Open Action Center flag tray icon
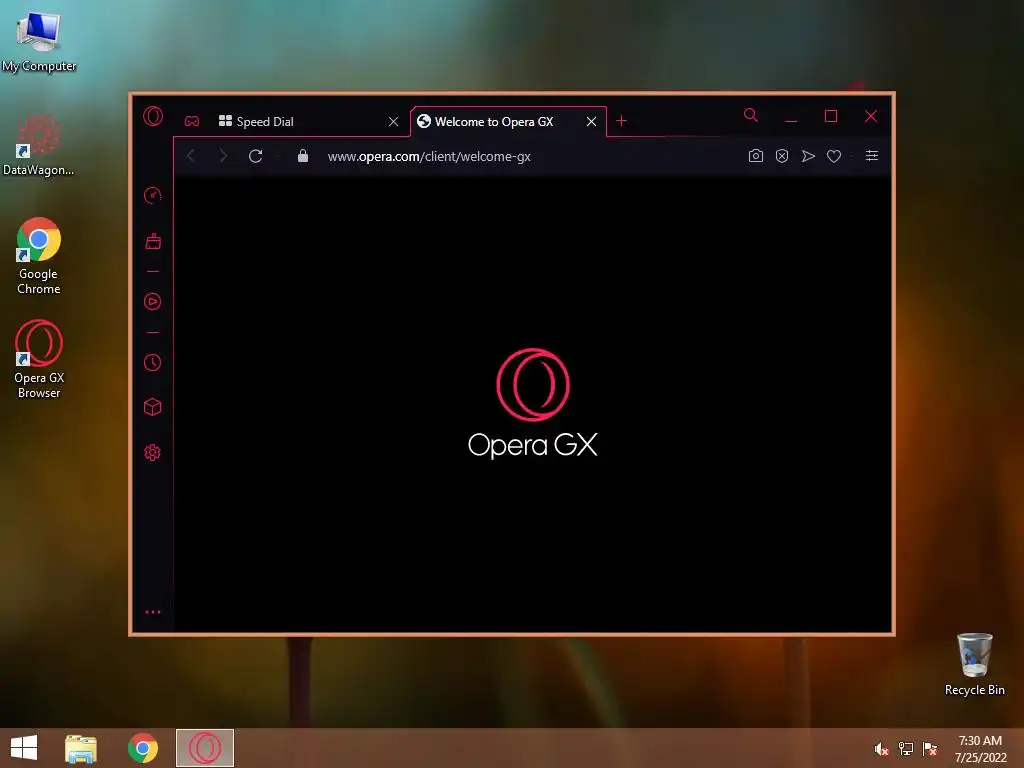Viewport: 1024px width, 768px height. [x=930, y=748]
